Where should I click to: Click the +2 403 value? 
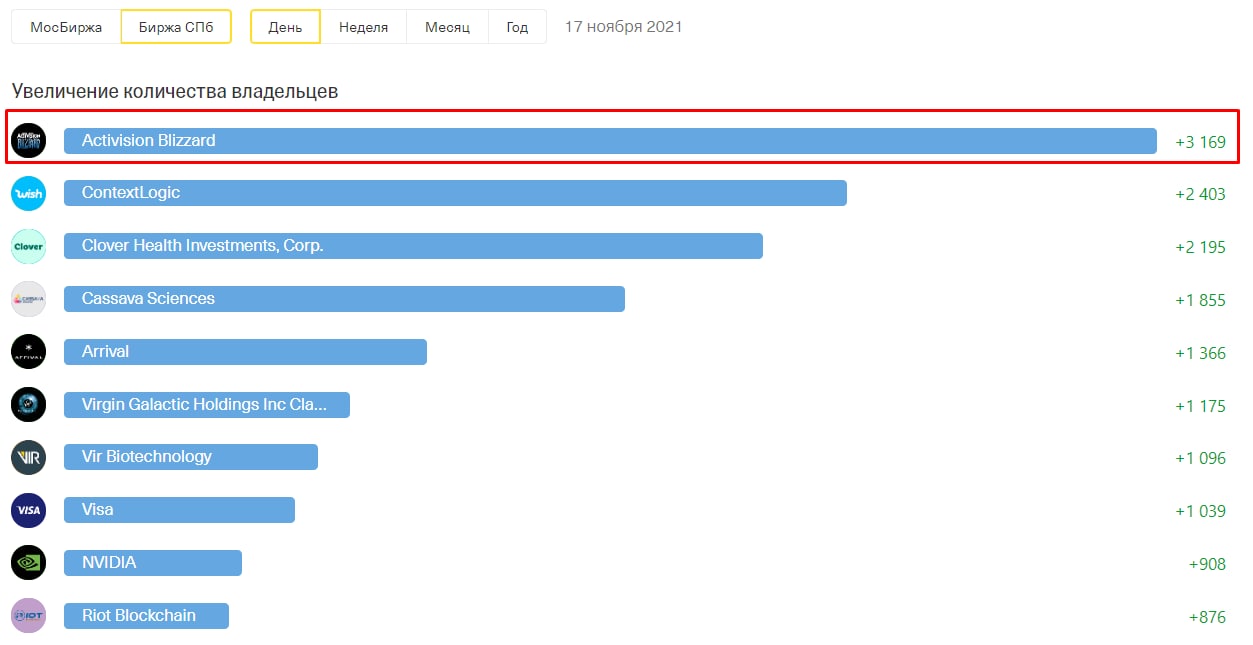(1200, 194)
